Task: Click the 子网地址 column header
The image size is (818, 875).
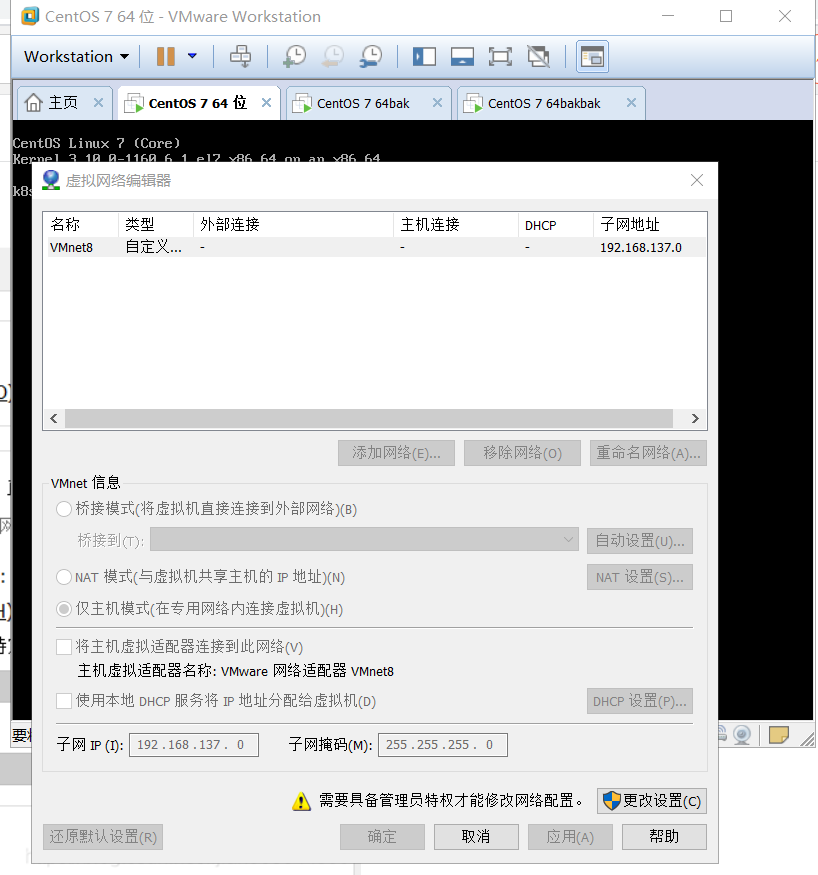Action: tap(649, 225)
